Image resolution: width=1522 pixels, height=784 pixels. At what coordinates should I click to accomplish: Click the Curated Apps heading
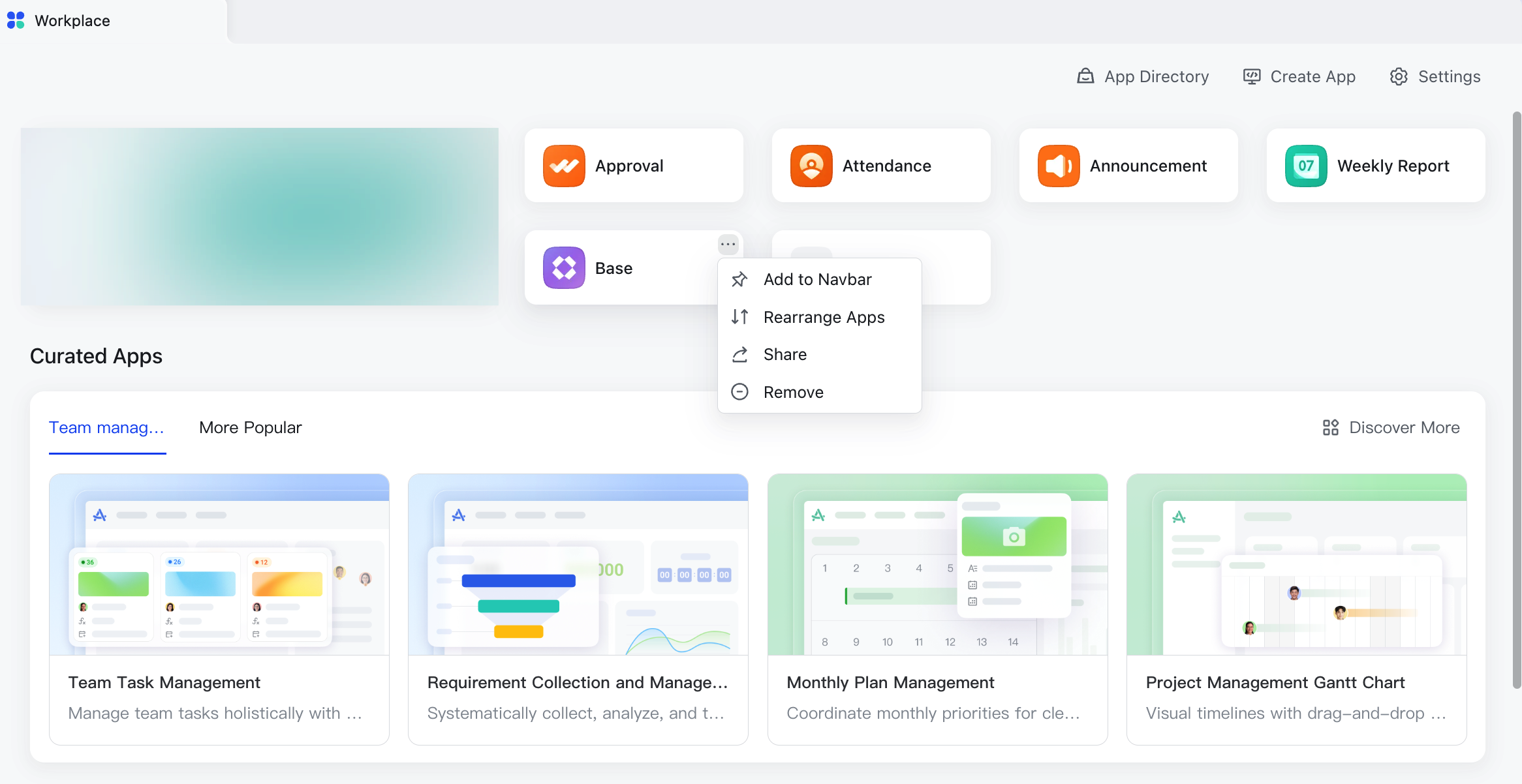click(96, 356)
